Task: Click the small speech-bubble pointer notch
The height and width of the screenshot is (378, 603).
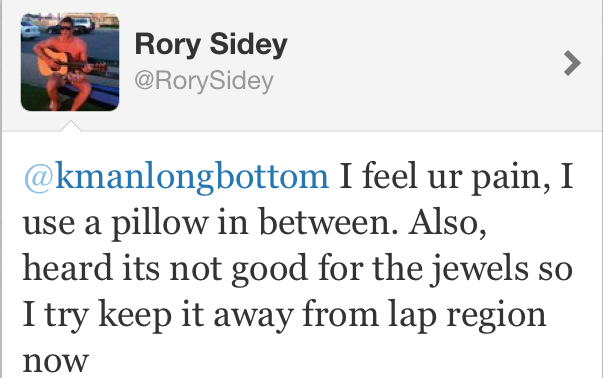Action: click(x=71, y=126)
